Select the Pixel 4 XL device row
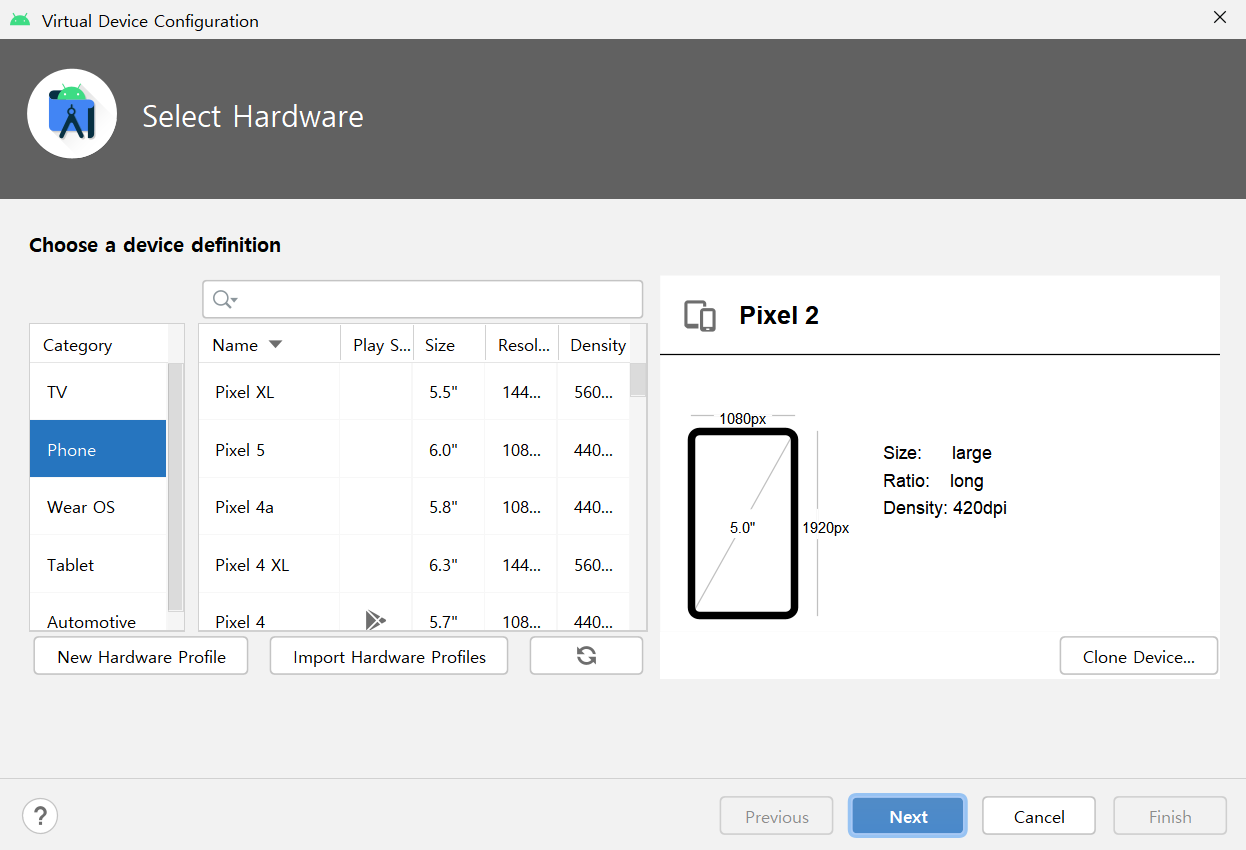Viewport: 1246px width, 850px height. pos(414,564)
